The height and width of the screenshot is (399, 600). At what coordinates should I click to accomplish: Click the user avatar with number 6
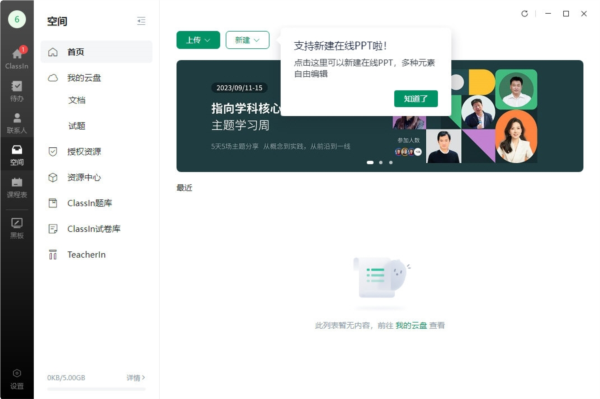coord(17,19)
